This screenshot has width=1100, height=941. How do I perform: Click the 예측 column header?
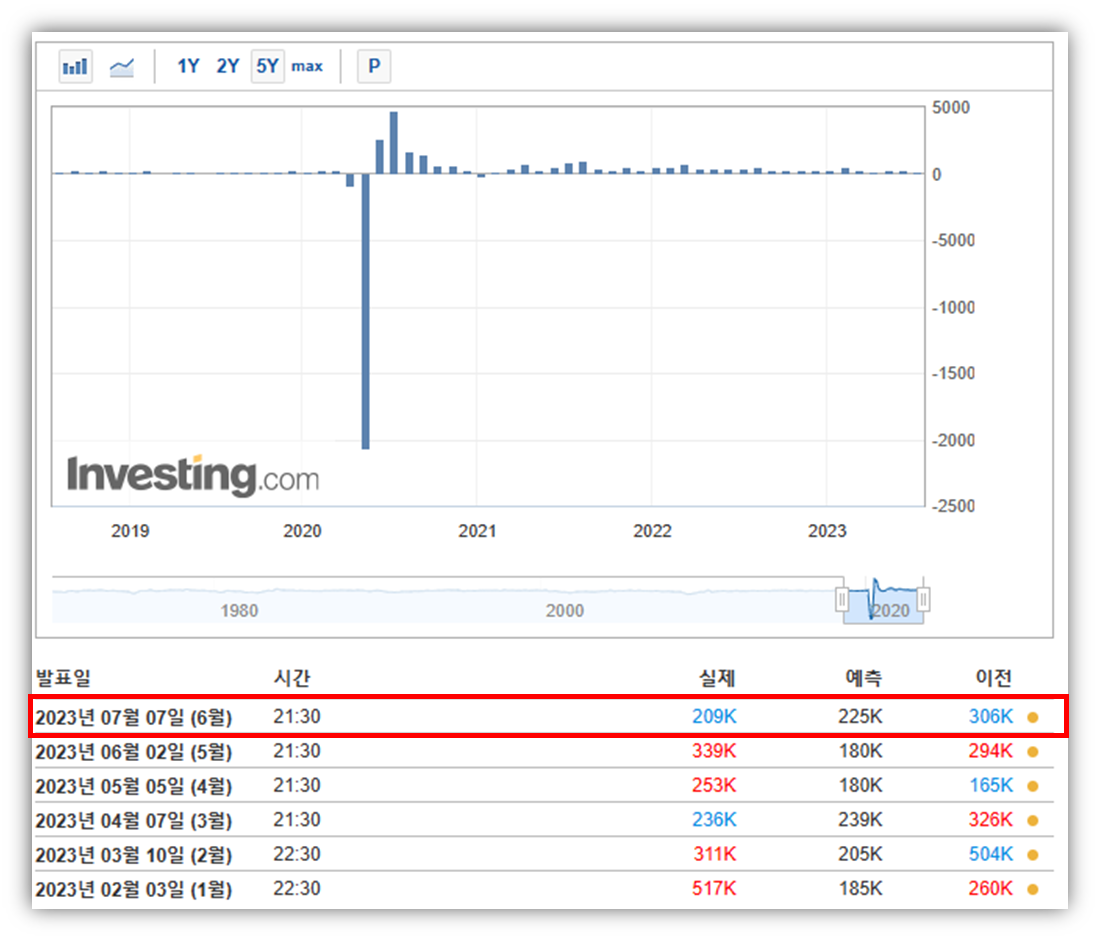pos(863,678)
